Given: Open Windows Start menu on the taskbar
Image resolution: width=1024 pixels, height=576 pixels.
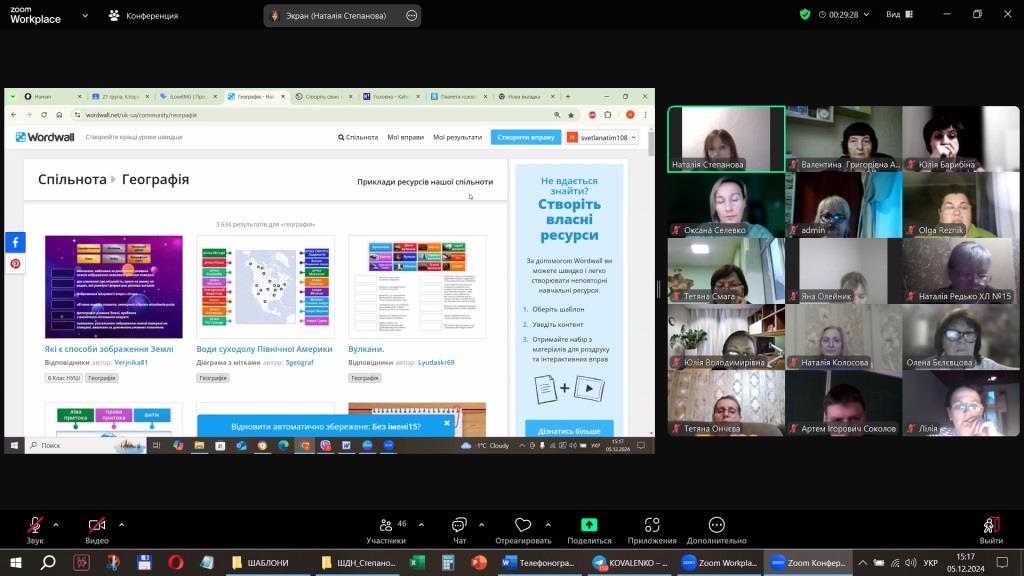Looking at the screenshot, I should click(16, 563).
